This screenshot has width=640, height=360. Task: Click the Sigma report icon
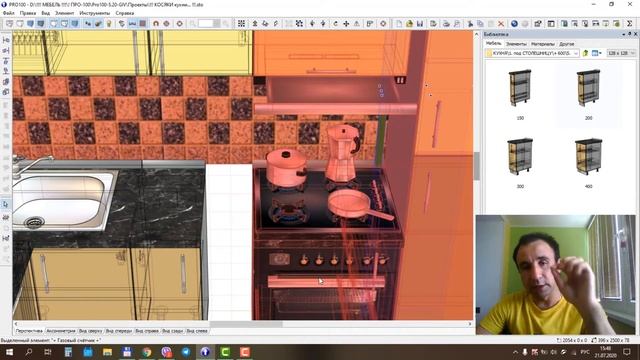630,24
